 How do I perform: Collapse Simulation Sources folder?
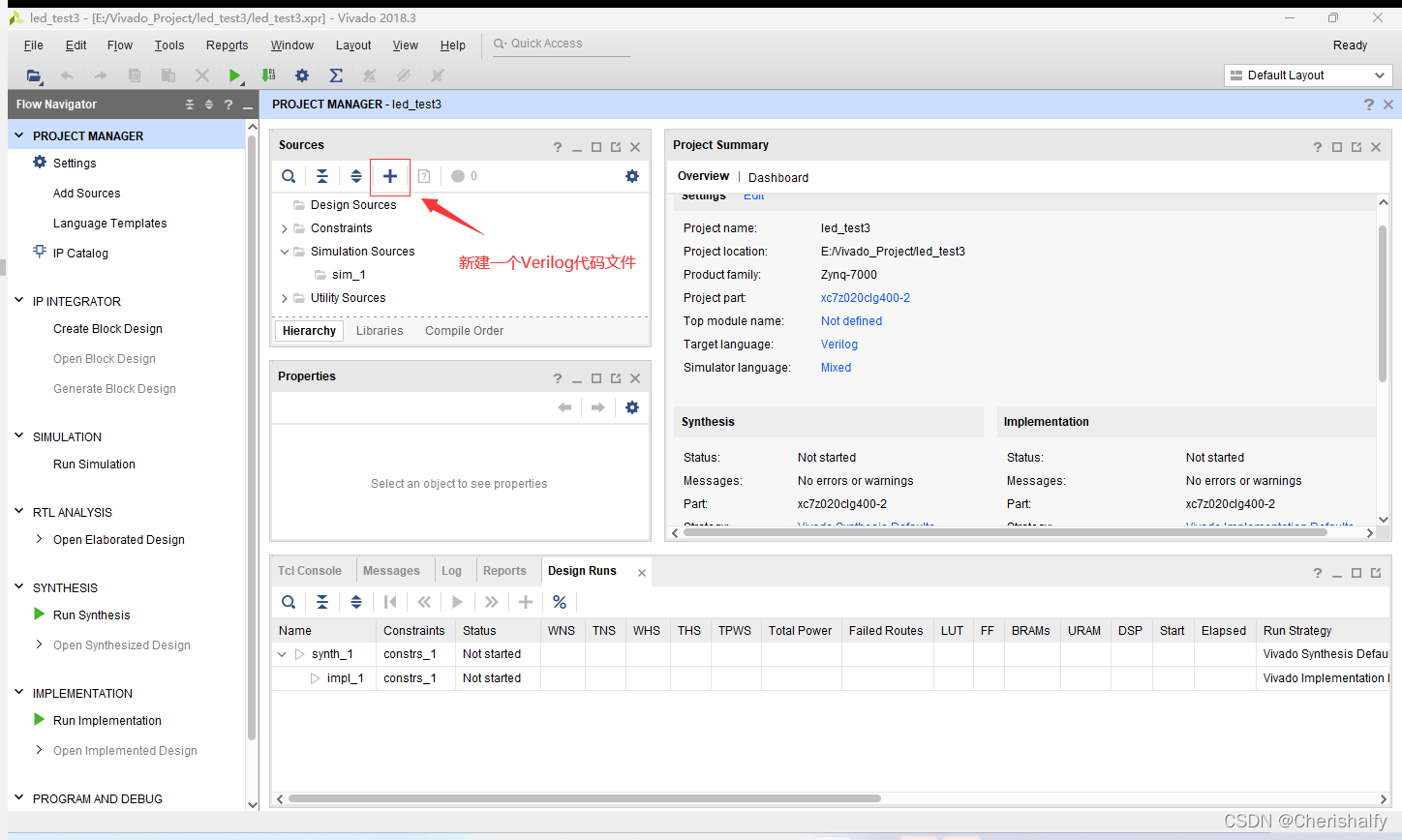click(285, 252)
